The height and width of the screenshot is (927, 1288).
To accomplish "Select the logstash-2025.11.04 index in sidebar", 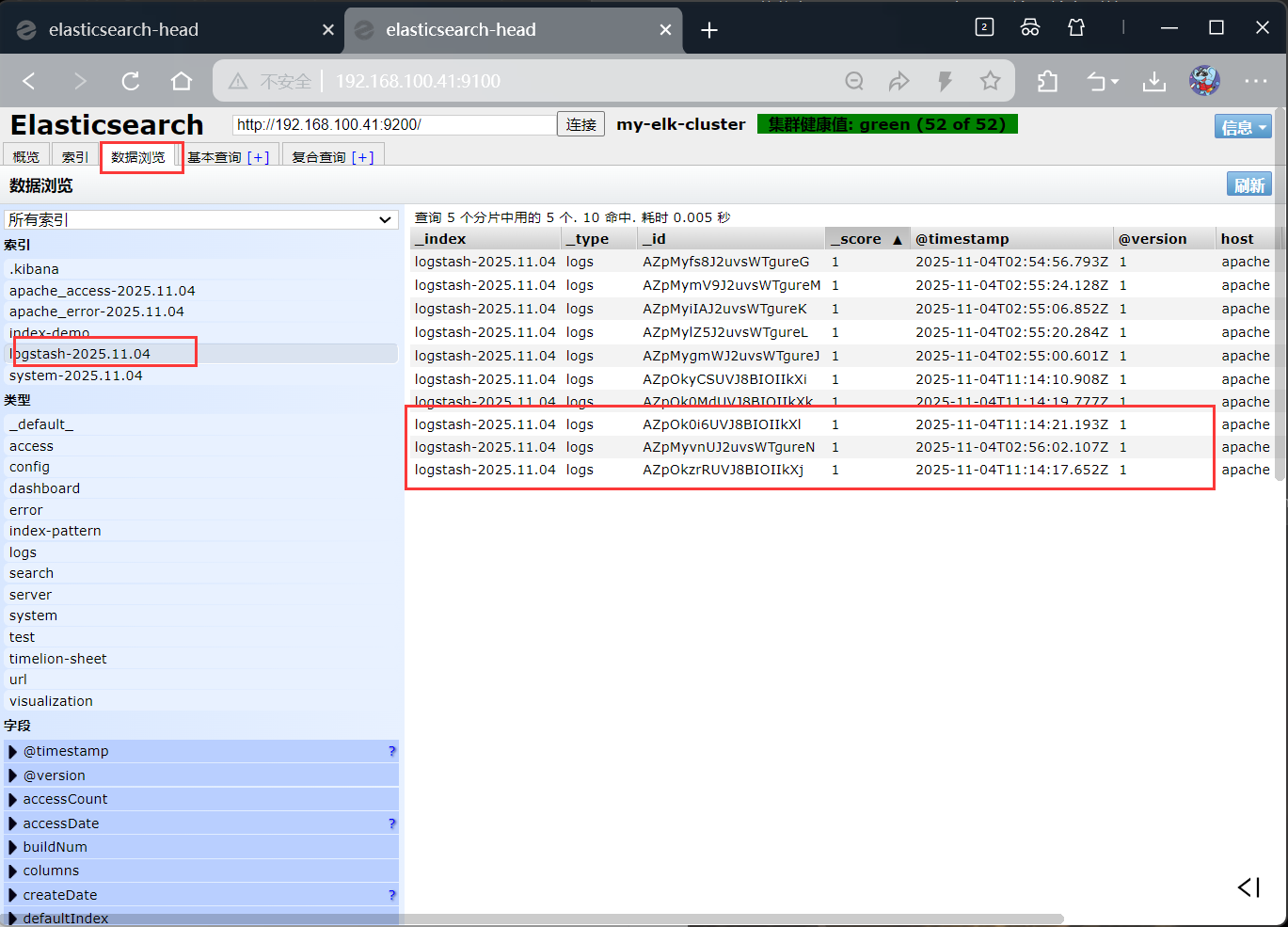I will 201,354.
